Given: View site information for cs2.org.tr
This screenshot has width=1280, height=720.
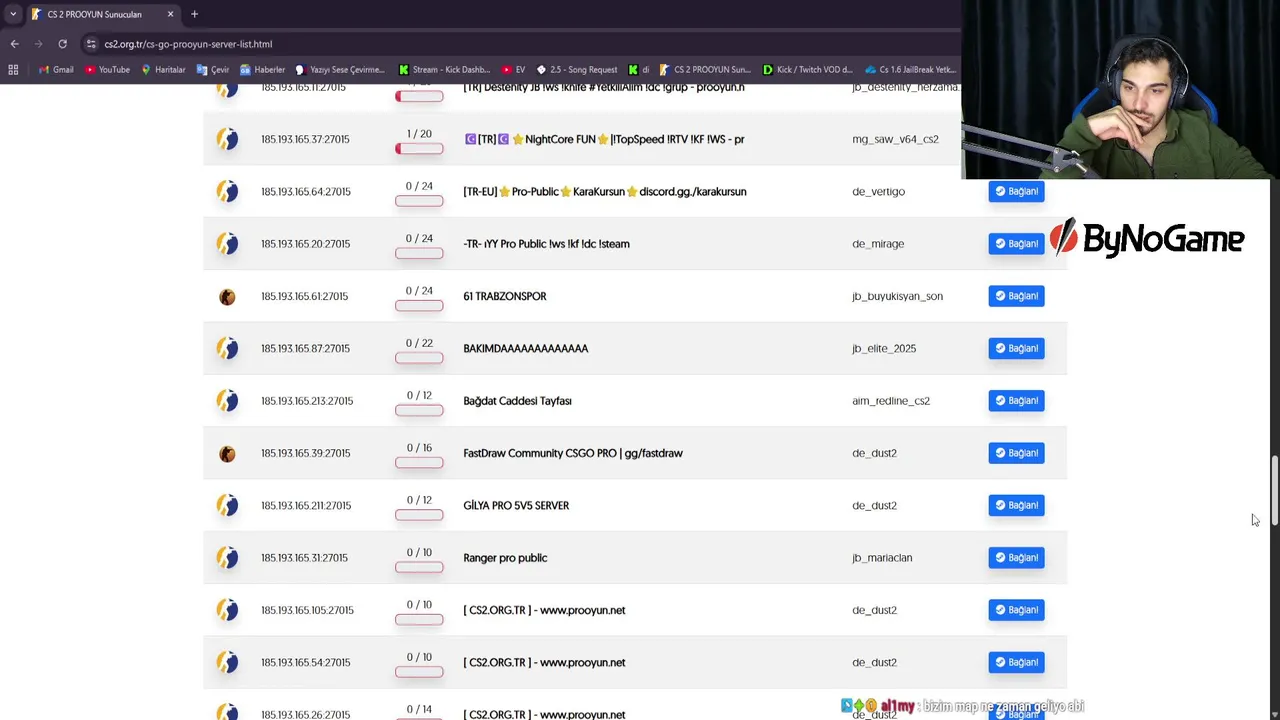Looking at the screenshot, I should (x=91, y=44).
